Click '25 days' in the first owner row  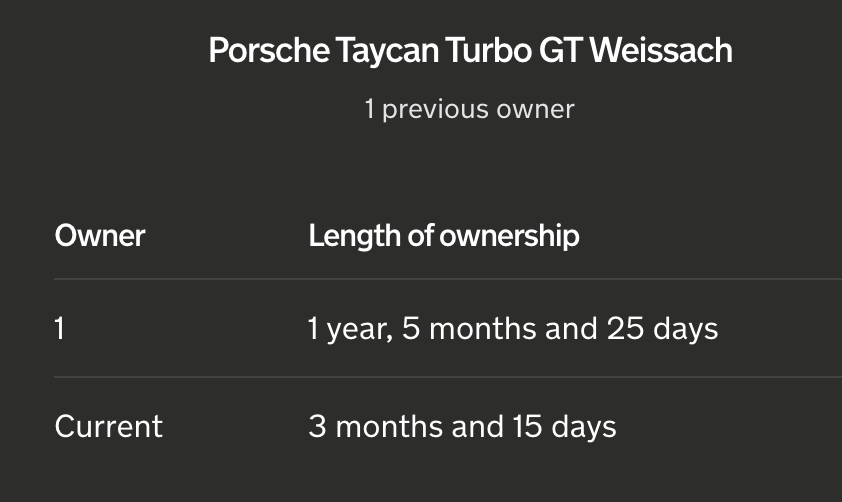663,329
